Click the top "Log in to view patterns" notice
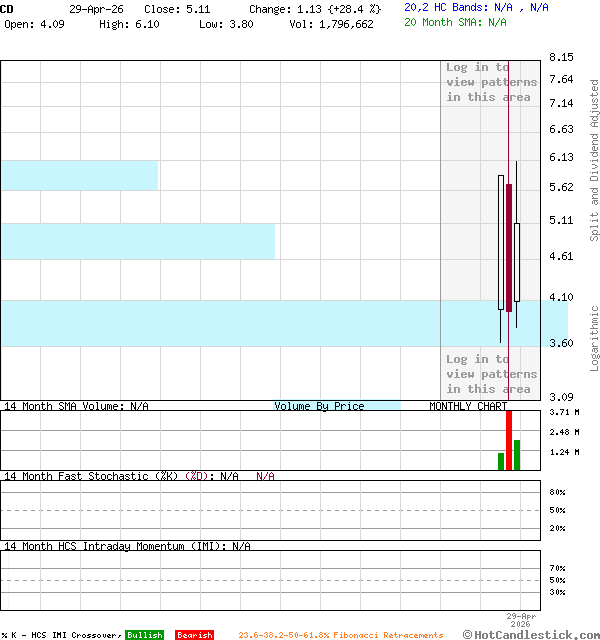The width and height of the screenshot is (600, 640). pyautogui.click(x=491, y=83)
